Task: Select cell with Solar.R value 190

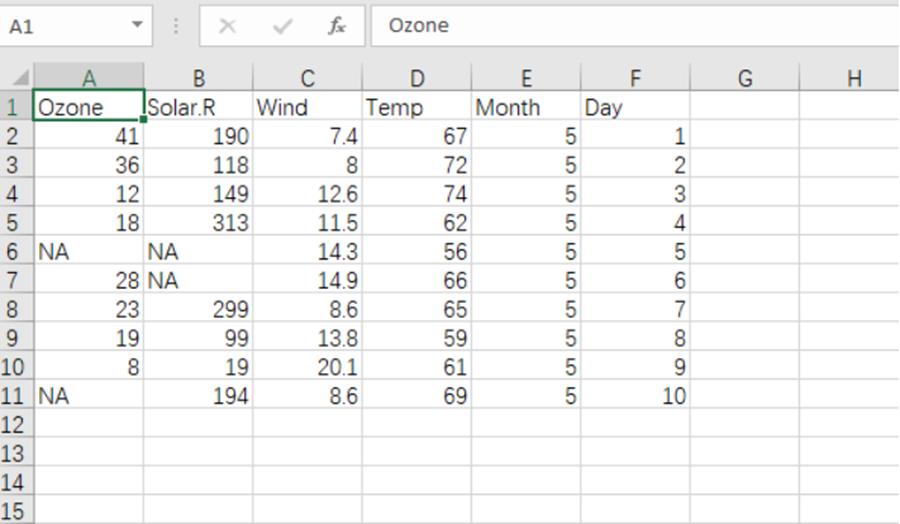Action: 198,135
